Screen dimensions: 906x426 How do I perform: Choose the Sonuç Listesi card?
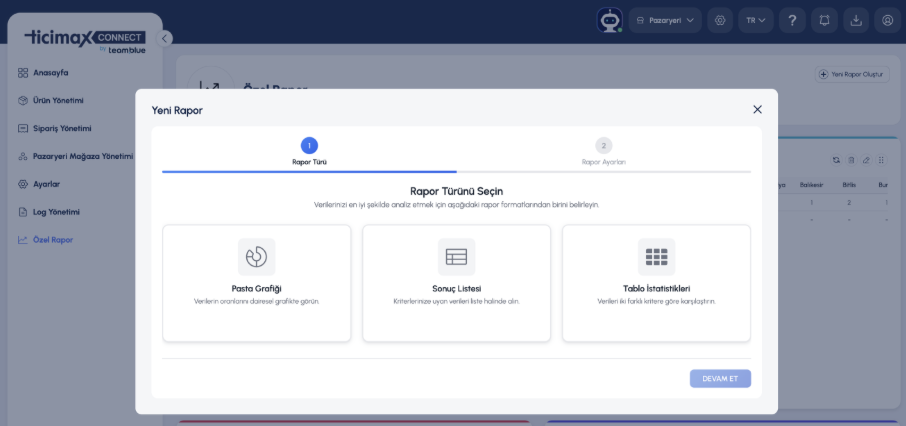(x=456, y=283)
